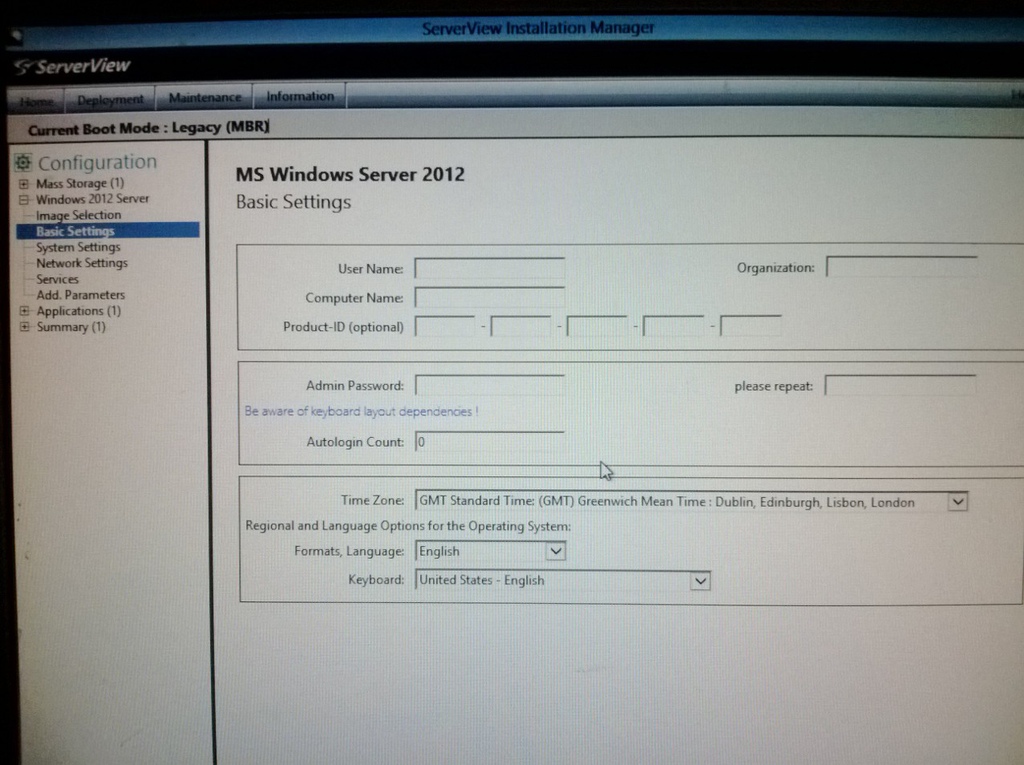Expand the Summary (1) node
The height and width of the screenshot is (765, 1024).
pyautogui.click(x=24, y=327)
